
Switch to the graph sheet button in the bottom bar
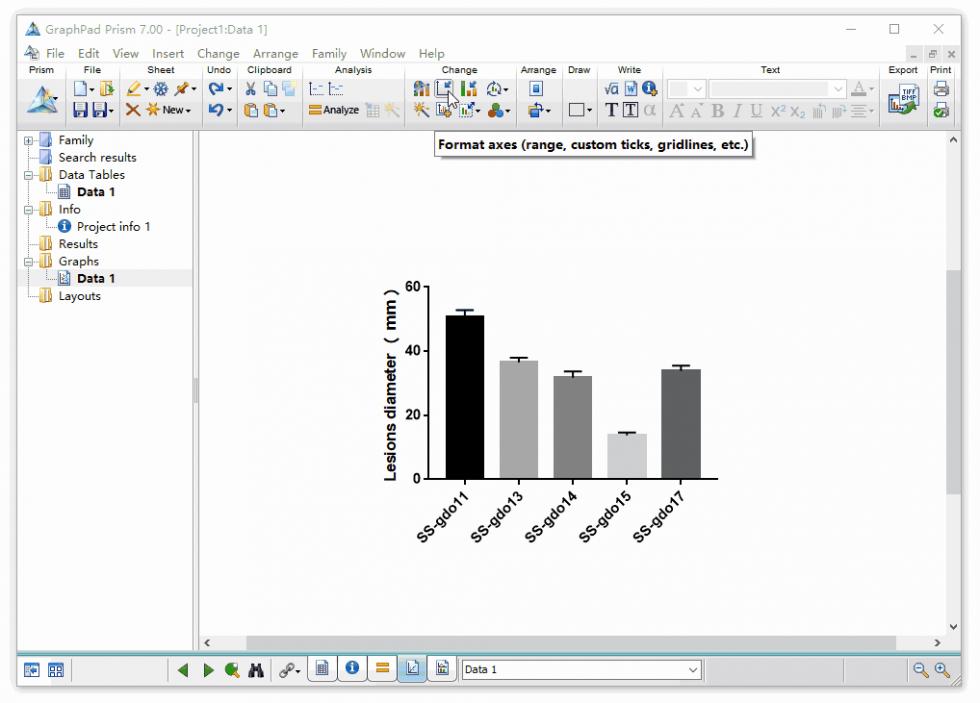pos(412,669)
